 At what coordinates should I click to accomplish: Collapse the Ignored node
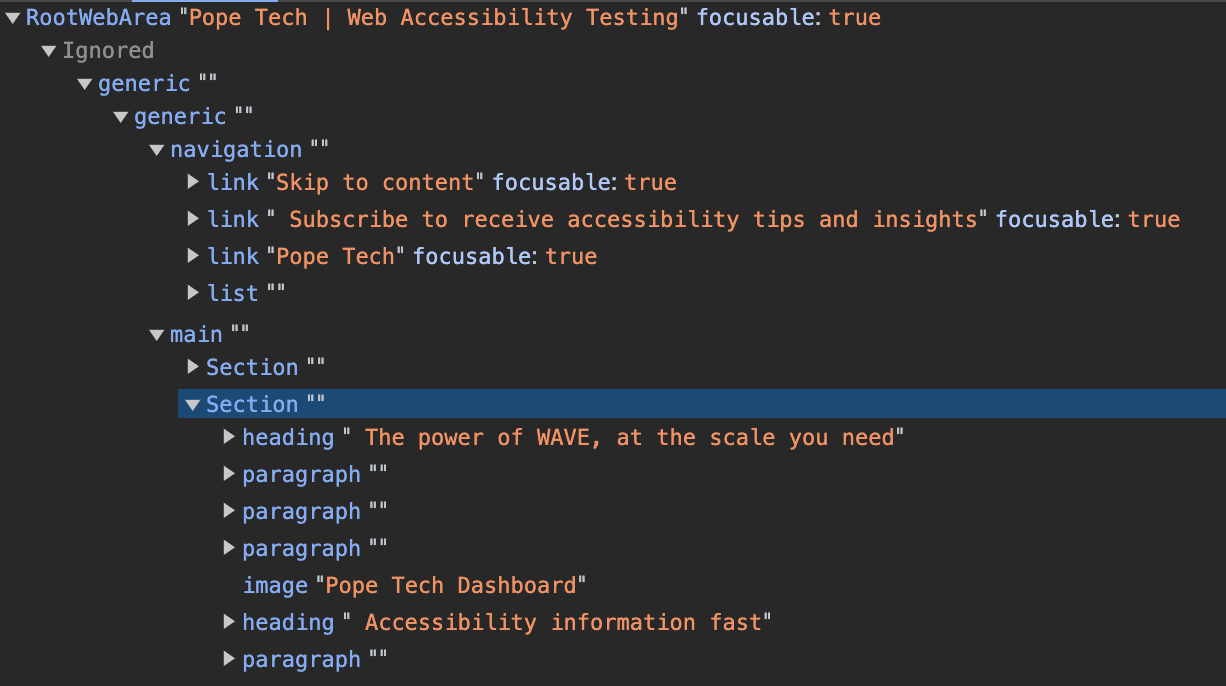coord(48,50)
